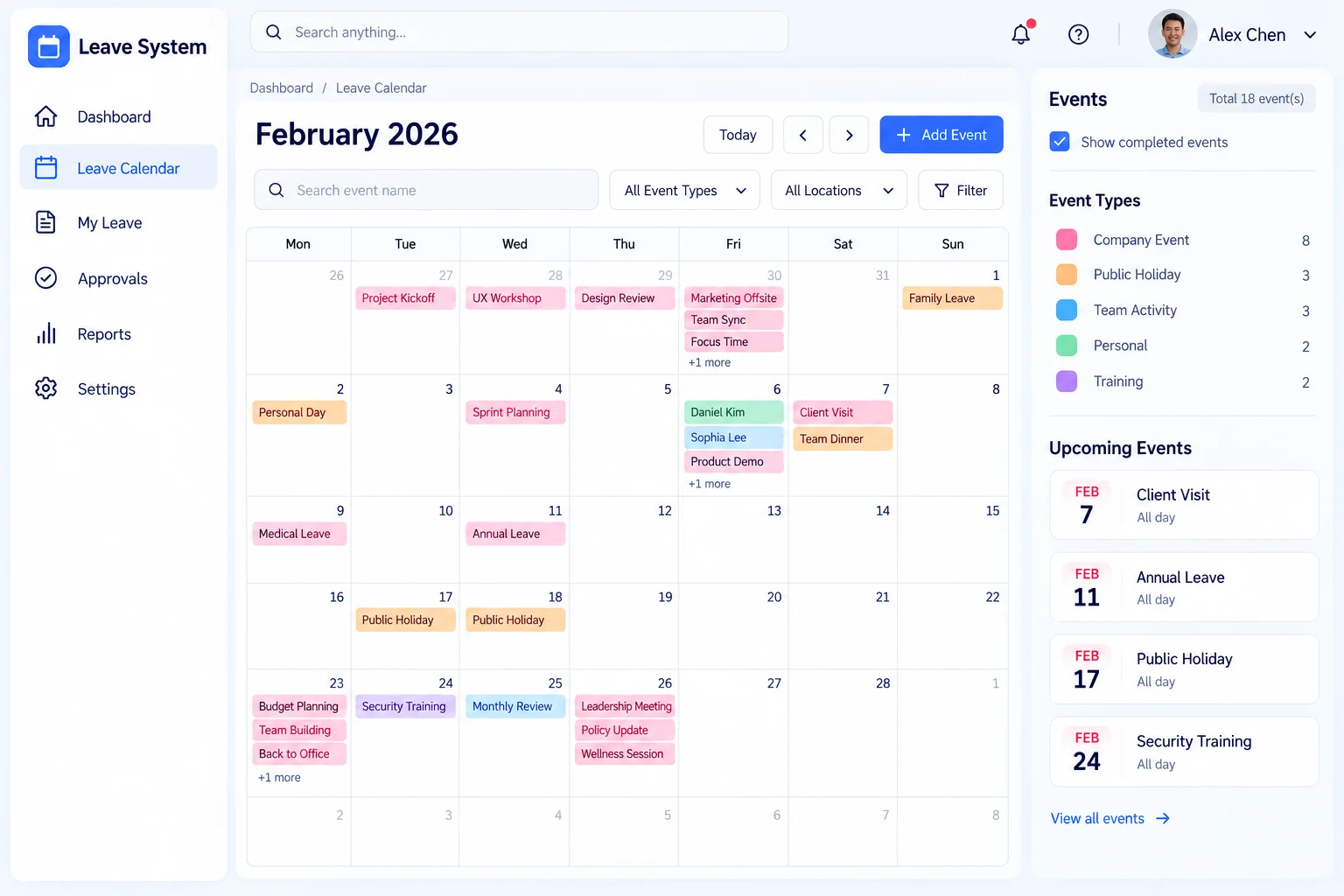Click the Team Activity blue color swatch
1344x896 pixels.
coord(1067,310)
